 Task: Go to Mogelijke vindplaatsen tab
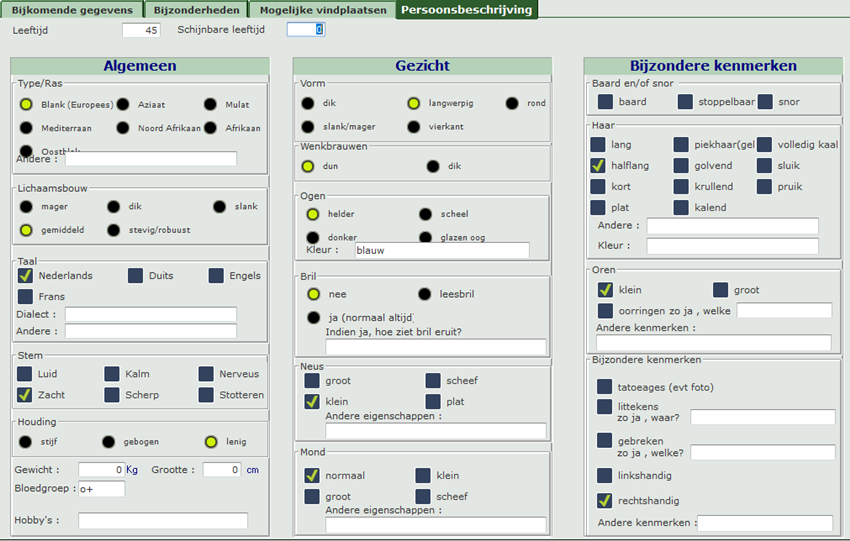point(322,10)
